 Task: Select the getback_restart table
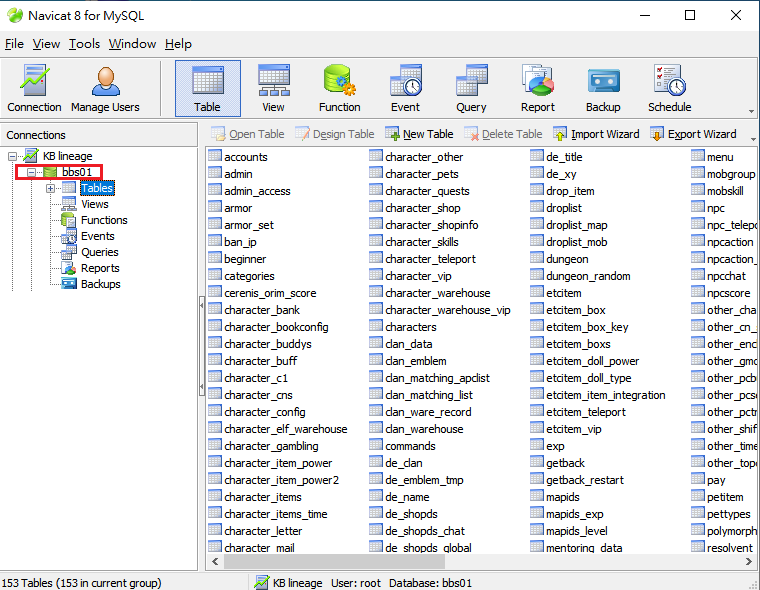[577, 479]
